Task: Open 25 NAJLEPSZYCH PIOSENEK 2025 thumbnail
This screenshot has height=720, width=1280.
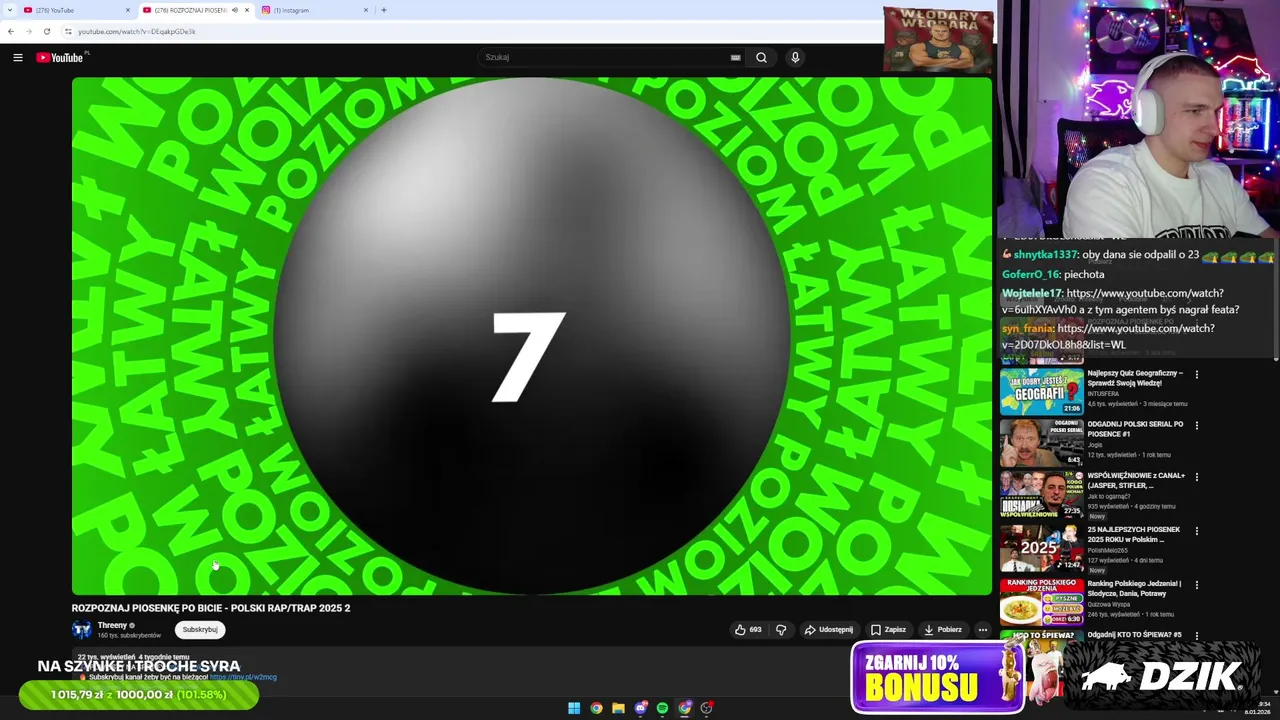Action: pyautogui.click(x=1041, y=547)
